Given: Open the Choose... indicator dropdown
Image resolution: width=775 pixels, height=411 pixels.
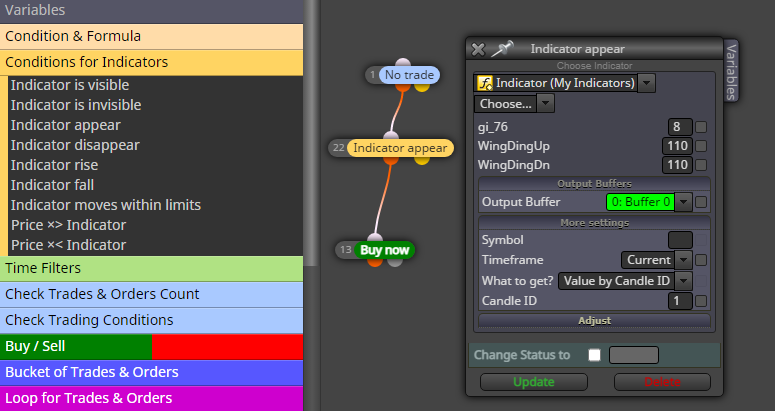Looking at the screenshot, I should pyautogui.click(x=545, y=104).
